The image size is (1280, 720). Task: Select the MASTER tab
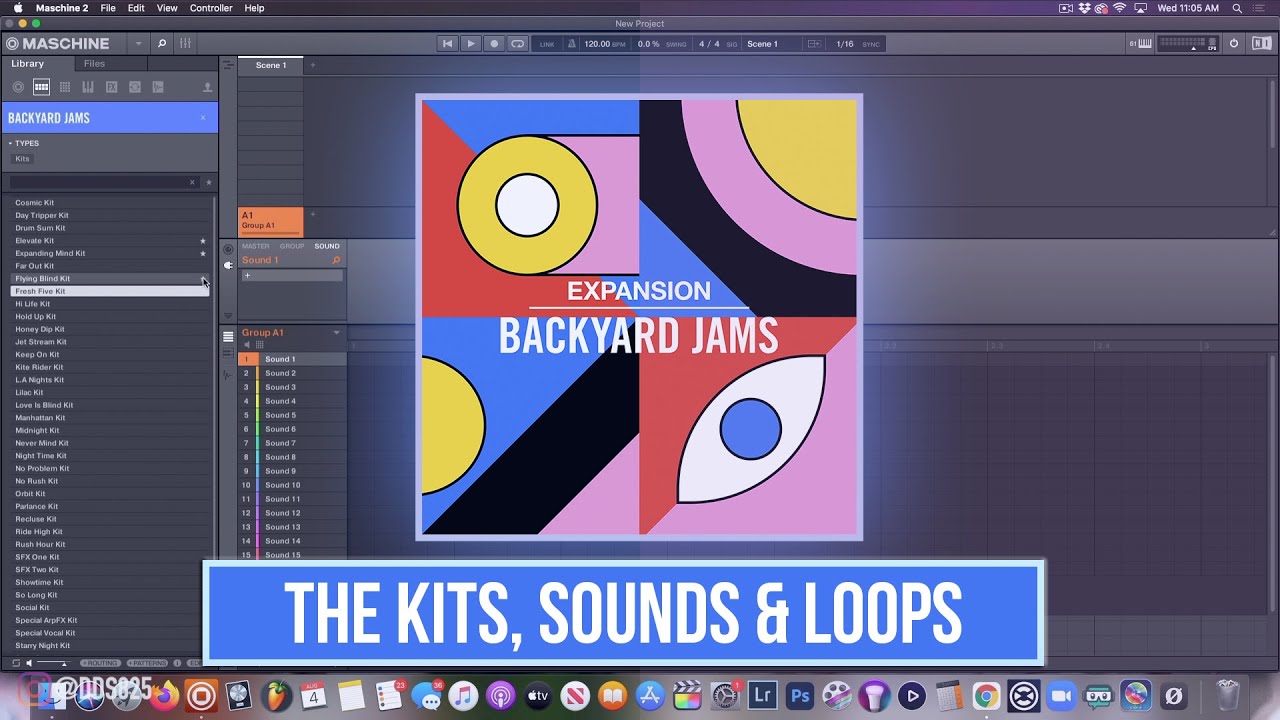click(255, 246)
